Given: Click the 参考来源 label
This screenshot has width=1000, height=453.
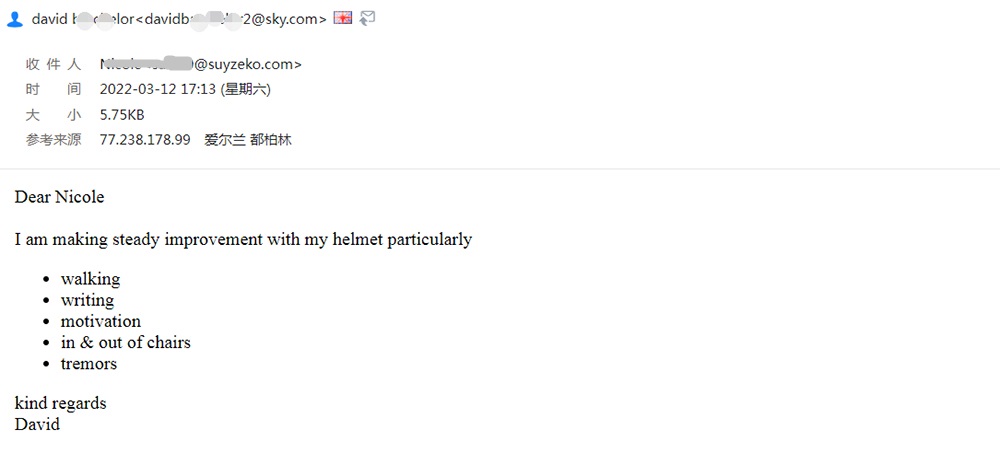Looking at the screenshot, I should coord(54,140).
